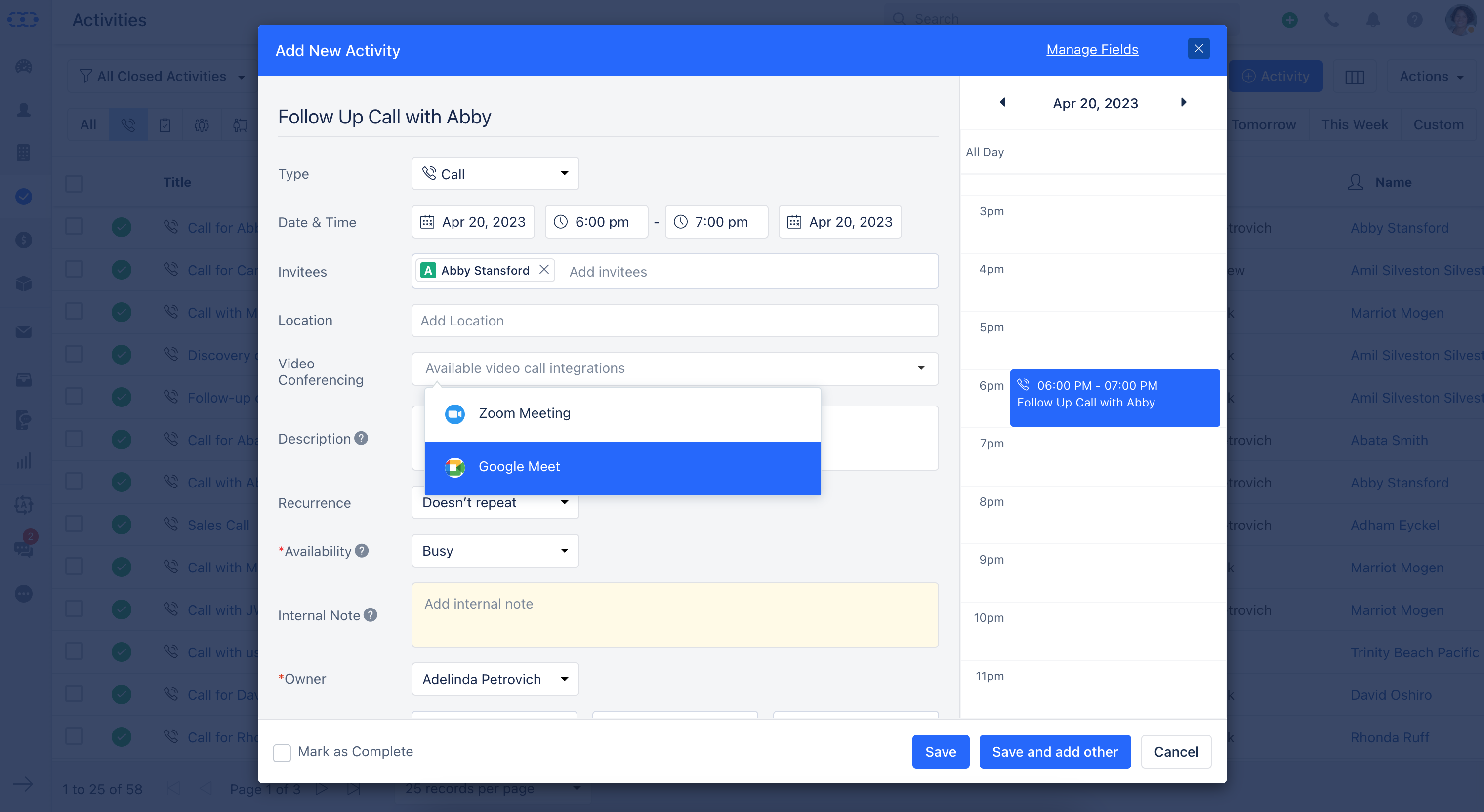Close the Add New Activity dialog
1484x812 pixels.
tap(1198, 48)
